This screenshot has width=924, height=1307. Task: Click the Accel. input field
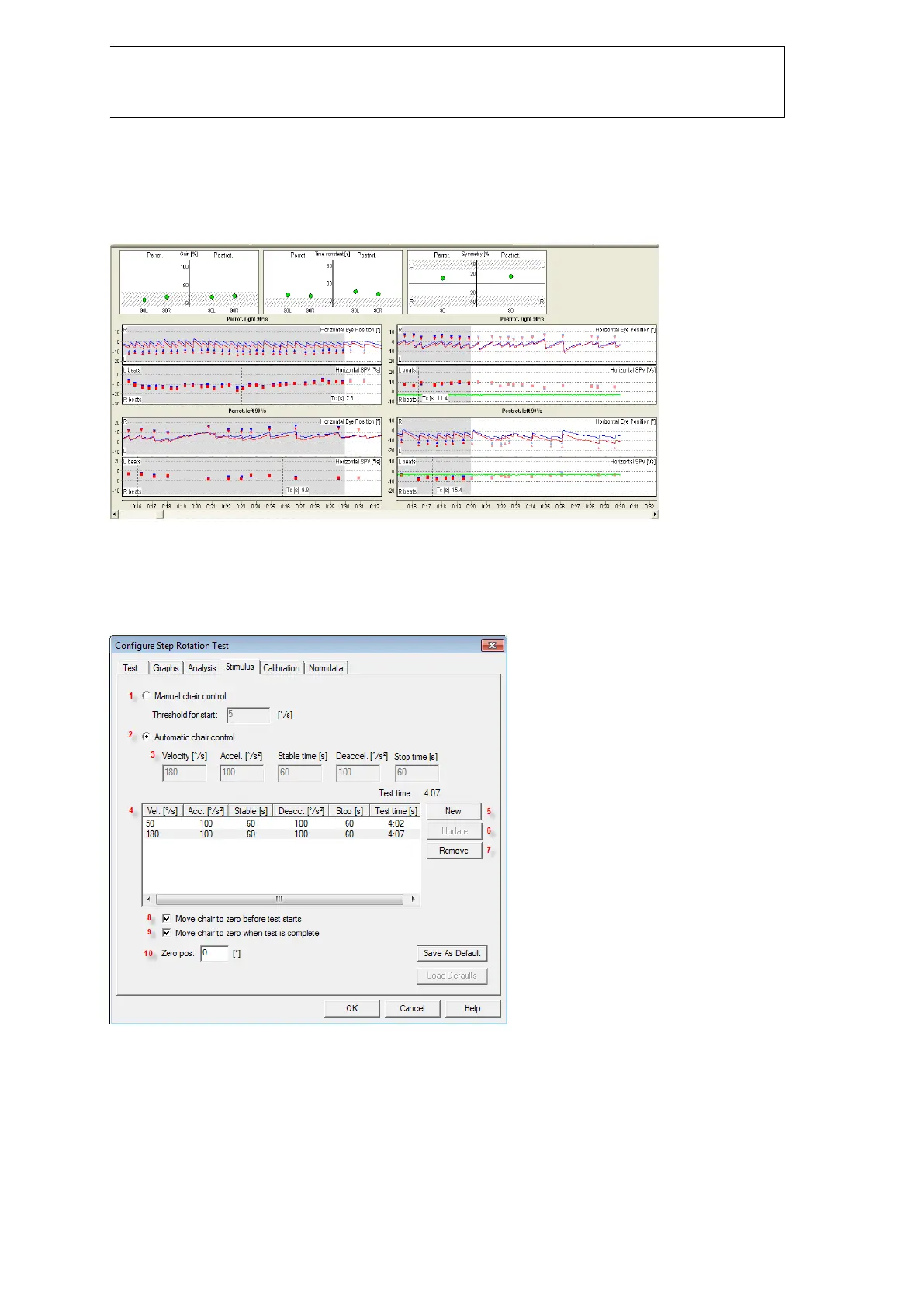tap(242, 772)
